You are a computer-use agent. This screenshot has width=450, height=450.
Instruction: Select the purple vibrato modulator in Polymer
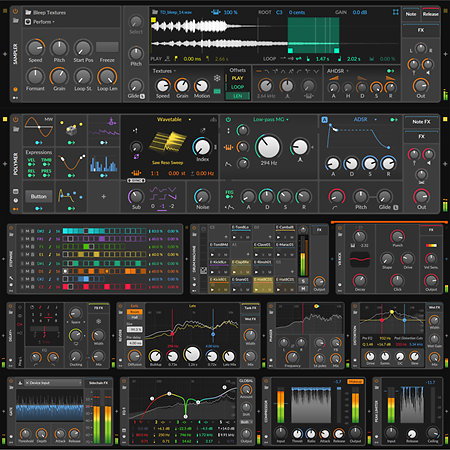pyautogui.click(x=104, y=127)
